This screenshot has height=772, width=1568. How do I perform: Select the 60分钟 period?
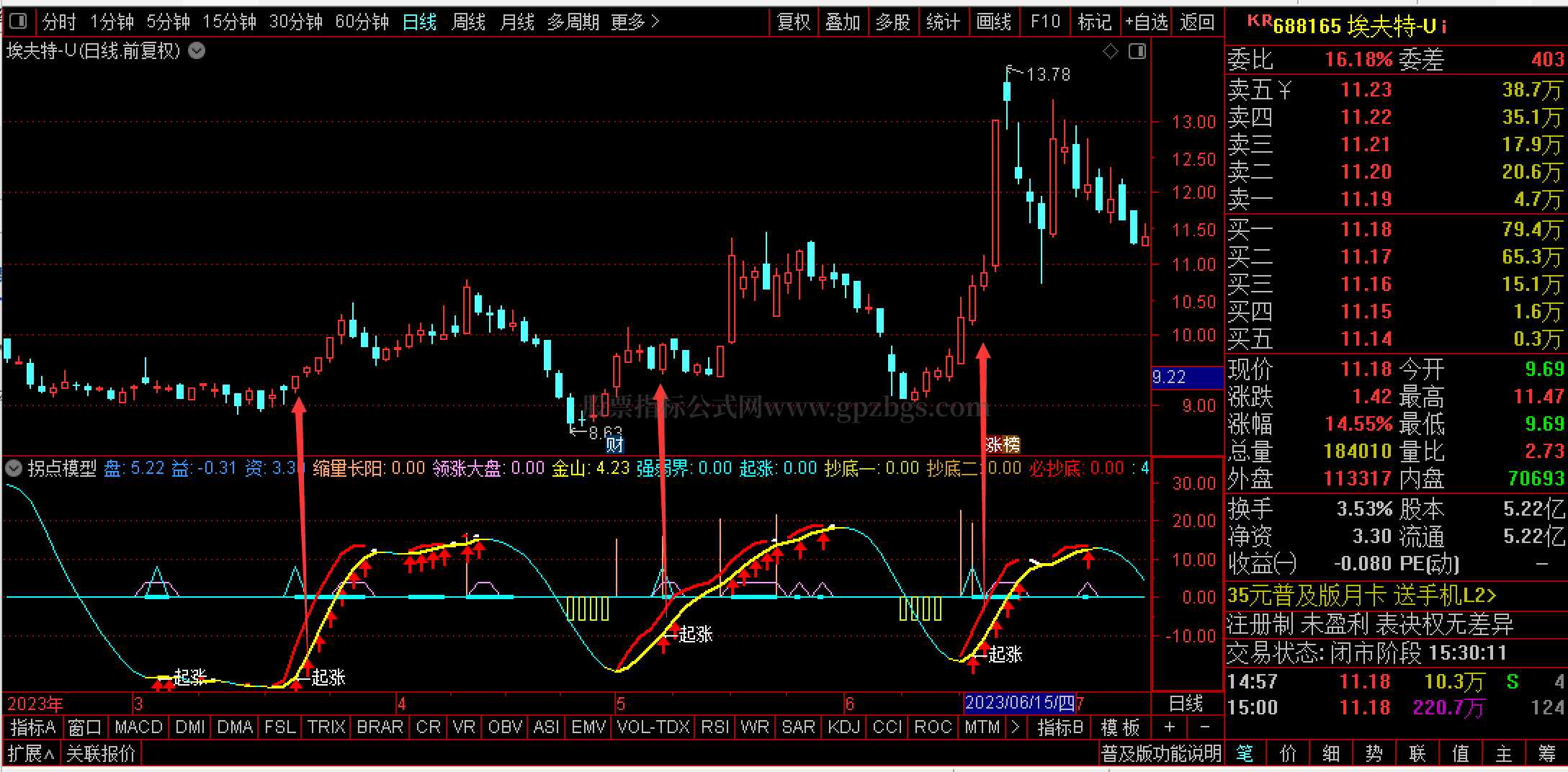362,22
